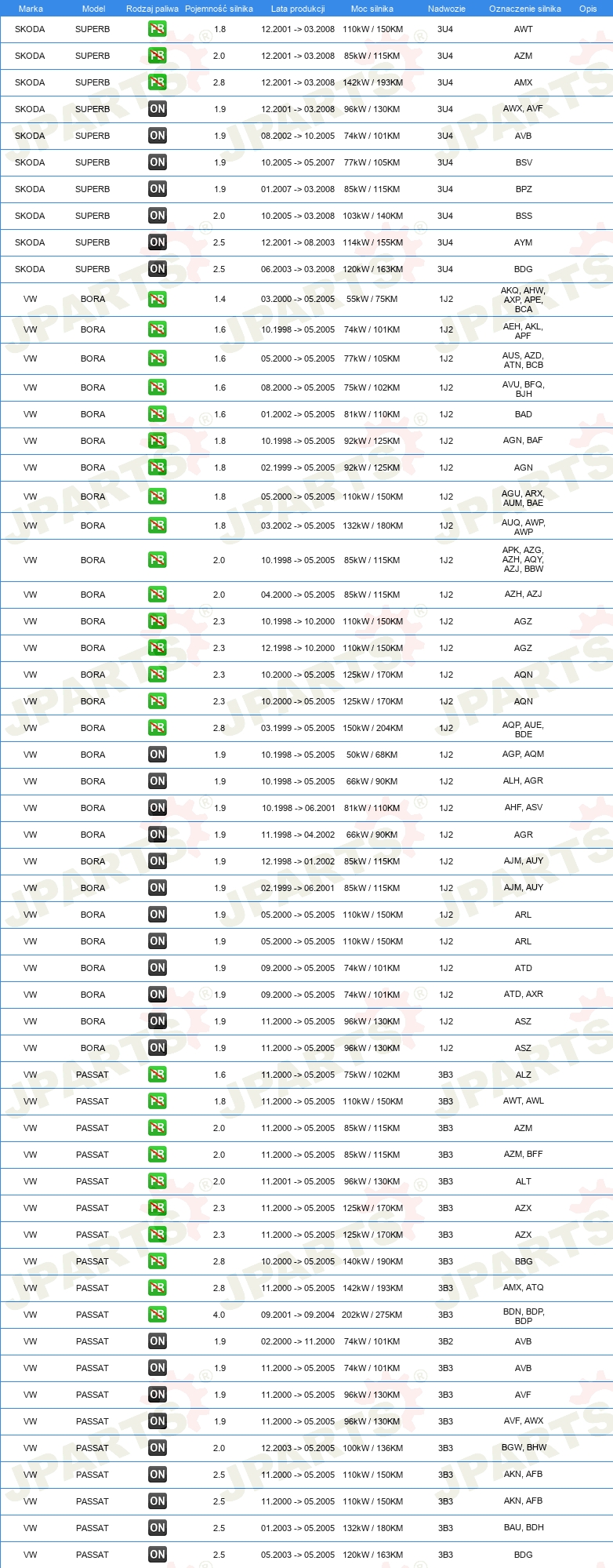Select the power cell 114kW / 155KM
Viewport: 613px width, 1568px height.
pos(372,242)
